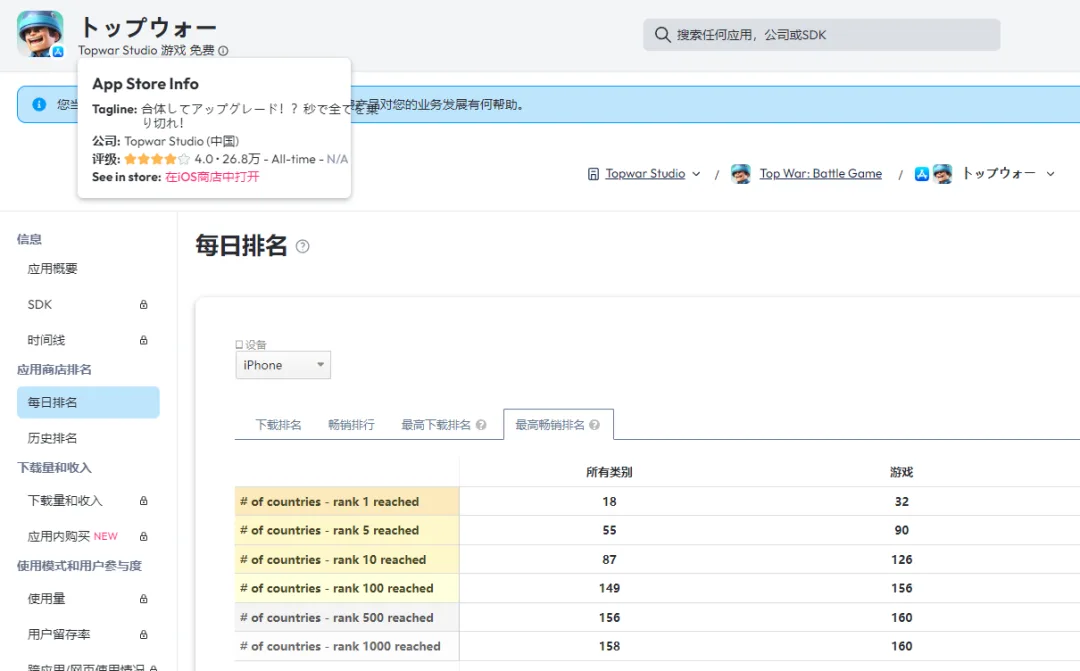Viewport: 1080px width, 671px height.
Task: Click help icon beside 每日排名 heading
Action: point(302,246)
